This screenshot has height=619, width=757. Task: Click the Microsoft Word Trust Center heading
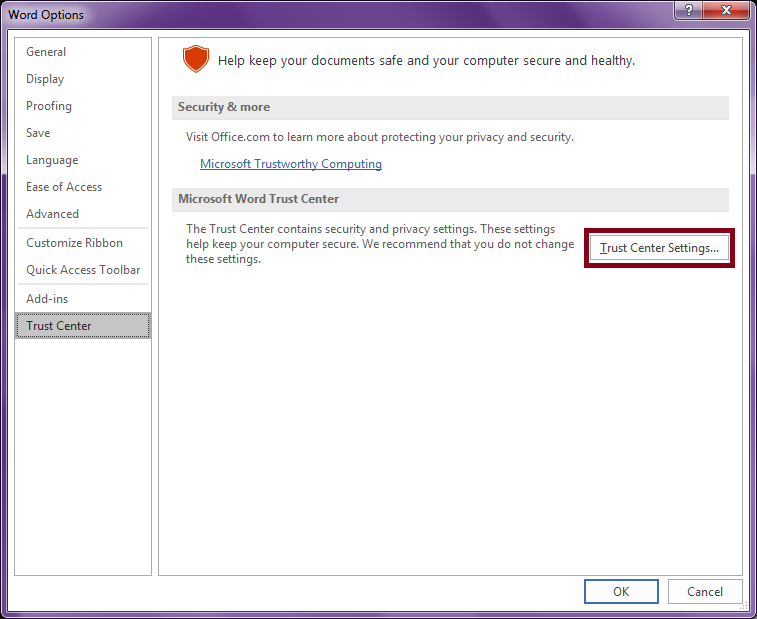click(x=258, y=199)
